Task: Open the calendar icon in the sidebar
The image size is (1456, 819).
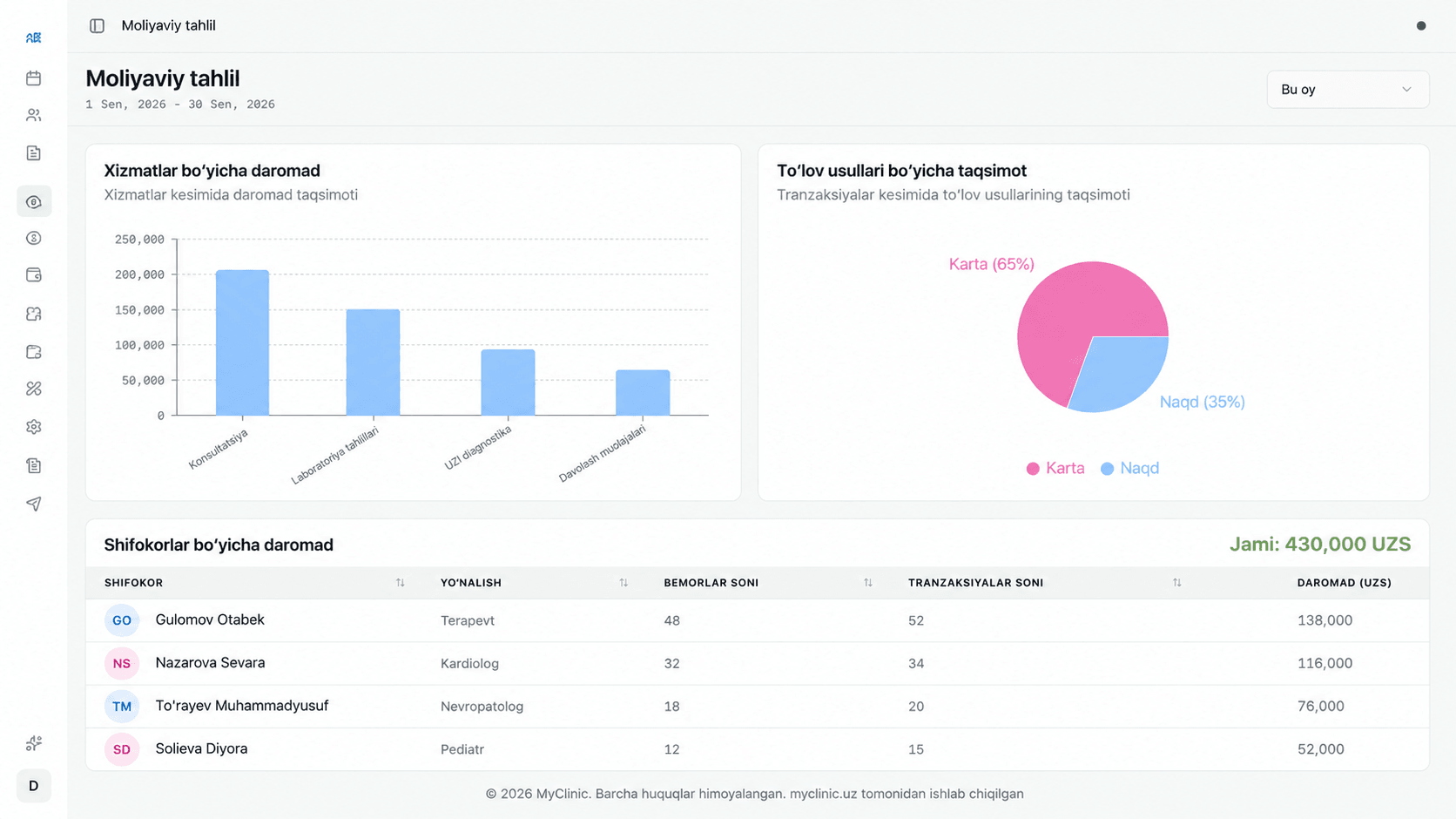Action: (33, 78)
